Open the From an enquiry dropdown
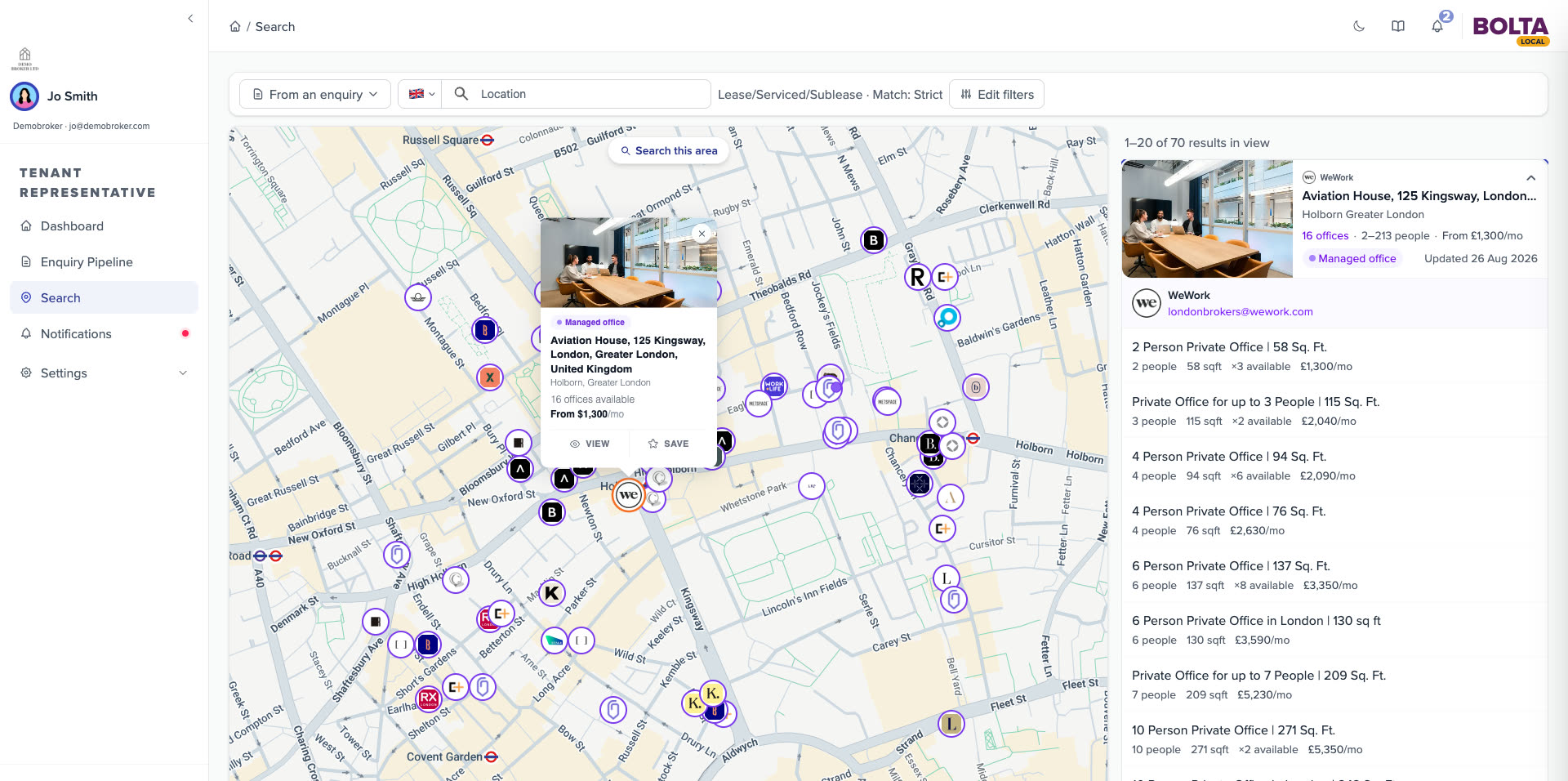The width and height of the screenshot is (1568, 781). [x=315, y=94]
